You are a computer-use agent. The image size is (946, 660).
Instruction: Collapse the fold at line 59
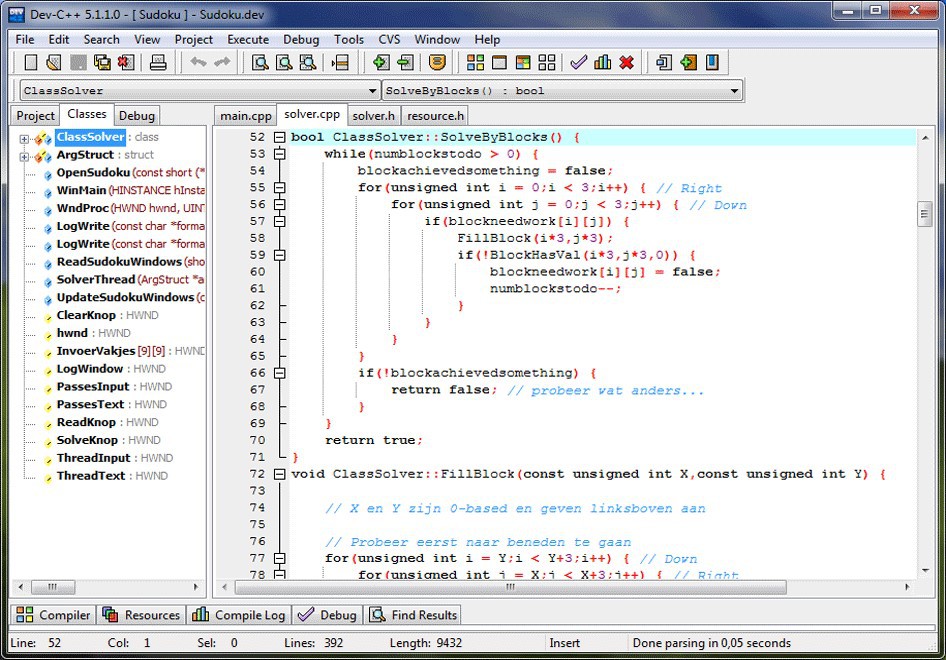(x=280, y=255)
